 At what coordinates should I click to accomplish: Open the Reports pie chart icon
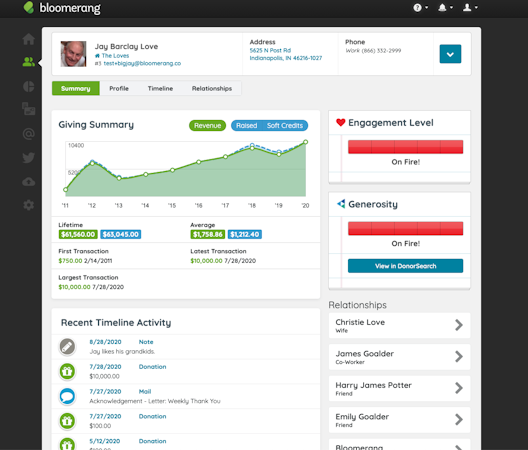[29, 86]
